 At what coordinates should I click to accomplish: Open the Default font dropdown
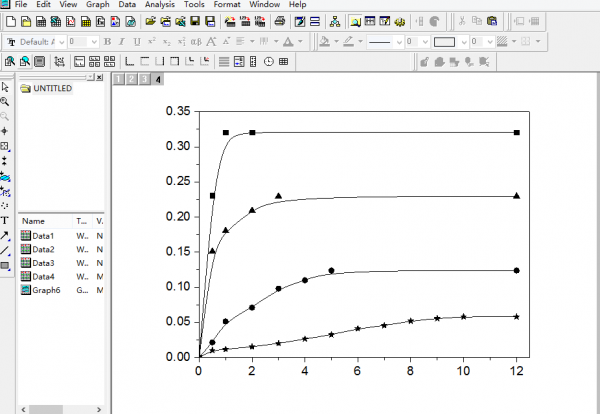coord(61,42)
